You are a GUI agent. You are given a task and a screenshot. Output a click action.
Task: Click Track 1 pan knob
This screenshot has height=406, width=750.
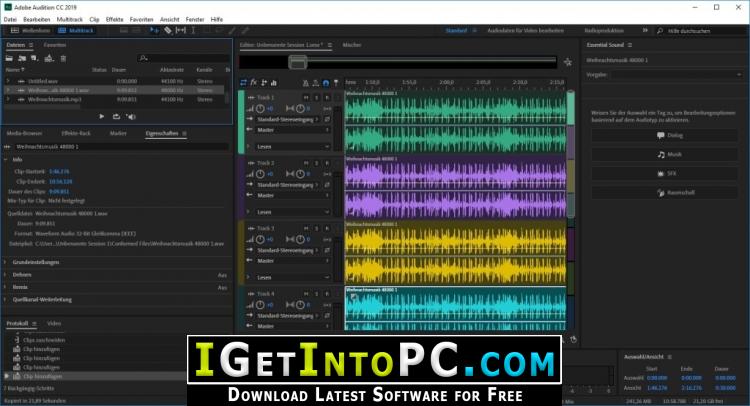click(300, 109)
